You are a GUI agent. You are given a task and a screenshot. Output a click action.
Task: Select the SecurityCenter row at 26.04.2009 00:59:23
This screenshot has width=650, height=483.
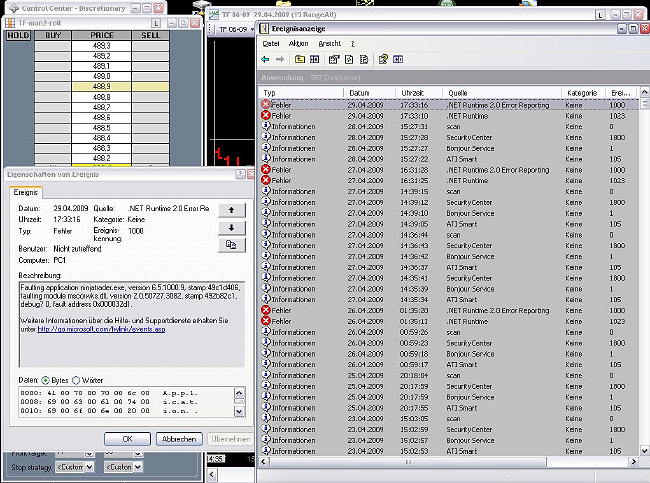coord(449,343)
